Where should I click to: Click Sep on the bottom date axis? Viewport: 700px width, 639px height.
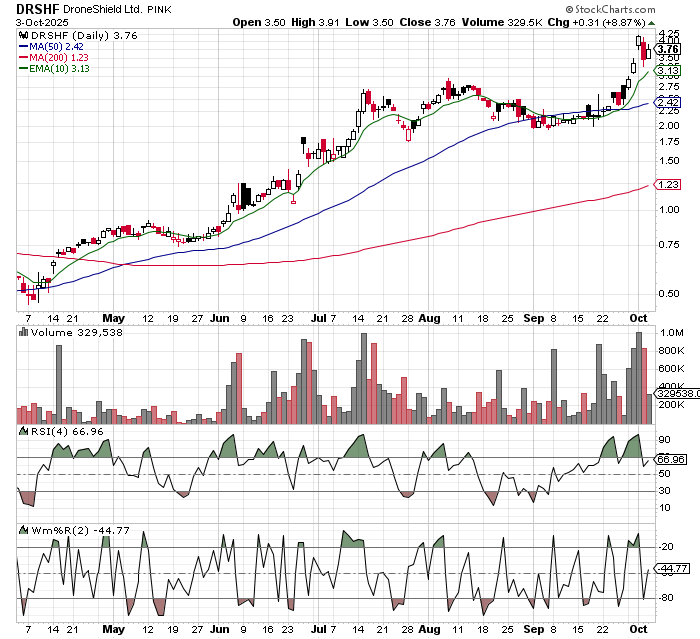(x=533, y=629)
